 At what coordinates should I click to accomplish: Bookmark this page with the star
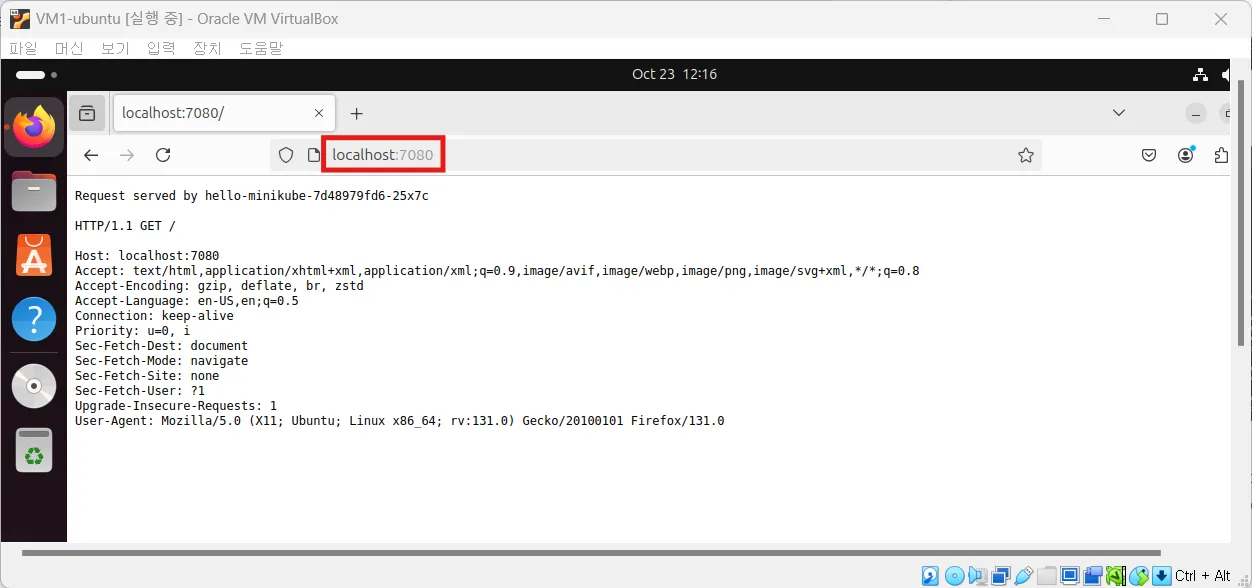1025,155
